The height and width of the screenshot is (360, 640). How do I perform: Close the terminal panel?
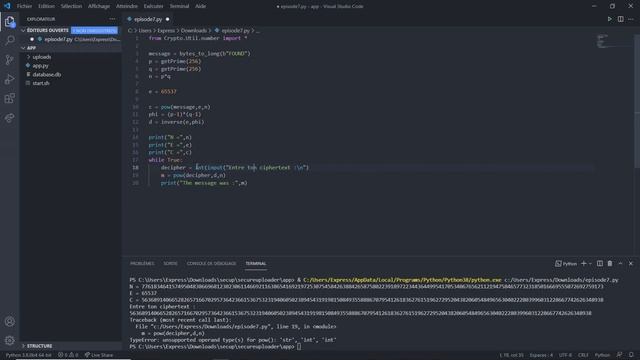point(631,264)
